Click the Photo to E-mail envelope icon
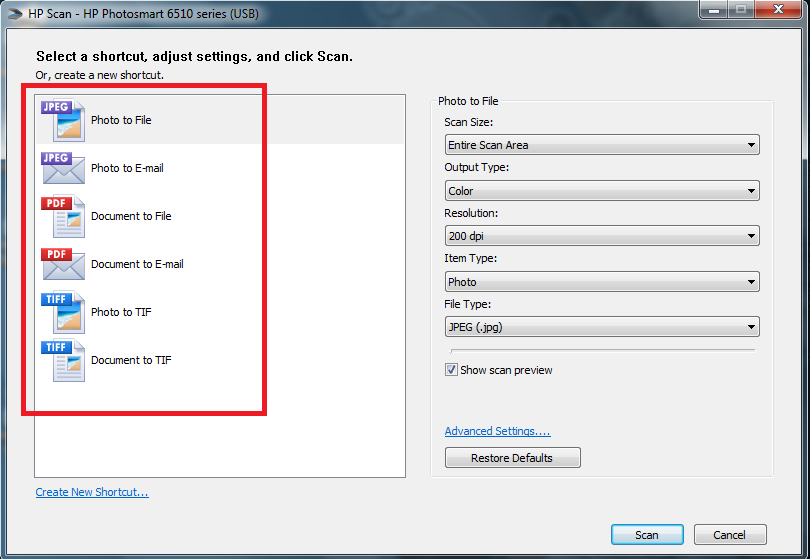Screen dimensions: 810x559 coord(63,168)
